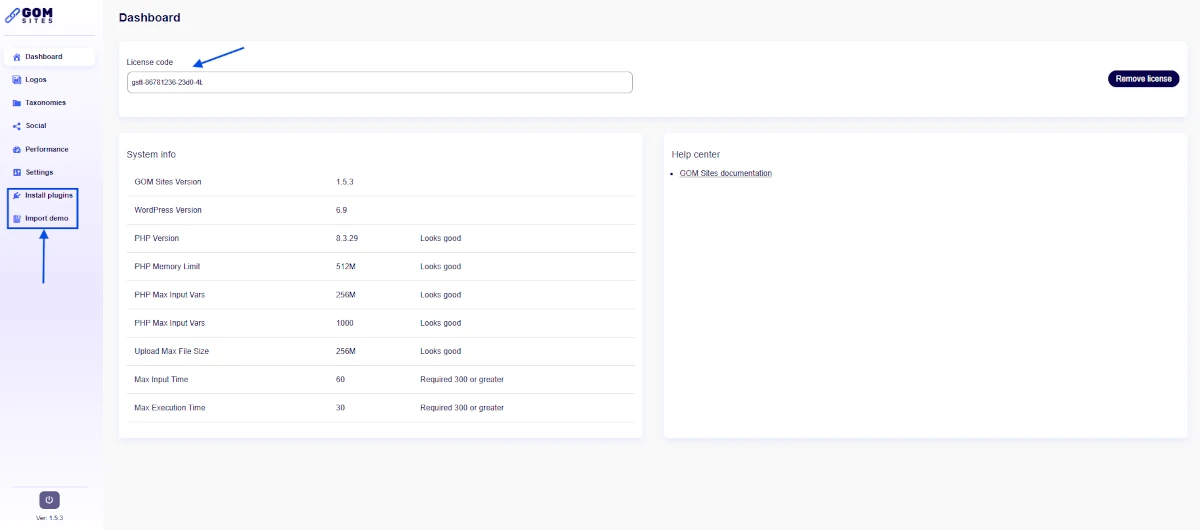The image size is (1200, 530).
Task: Click PHP Version row label
Action: 157,238
